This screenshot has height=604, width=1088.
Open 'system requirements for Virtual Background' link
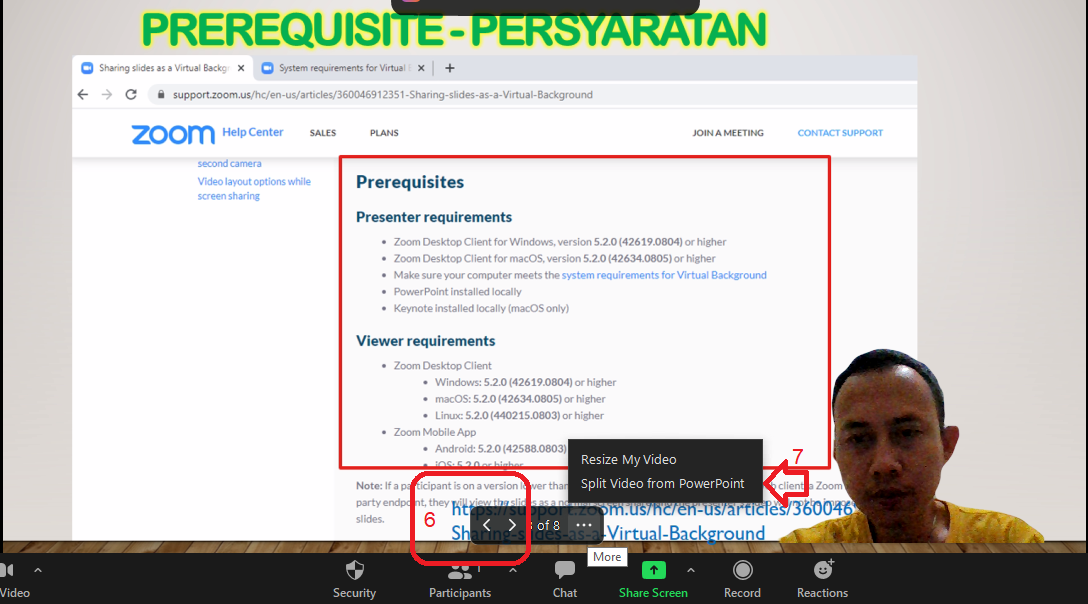tap(664, 275)
